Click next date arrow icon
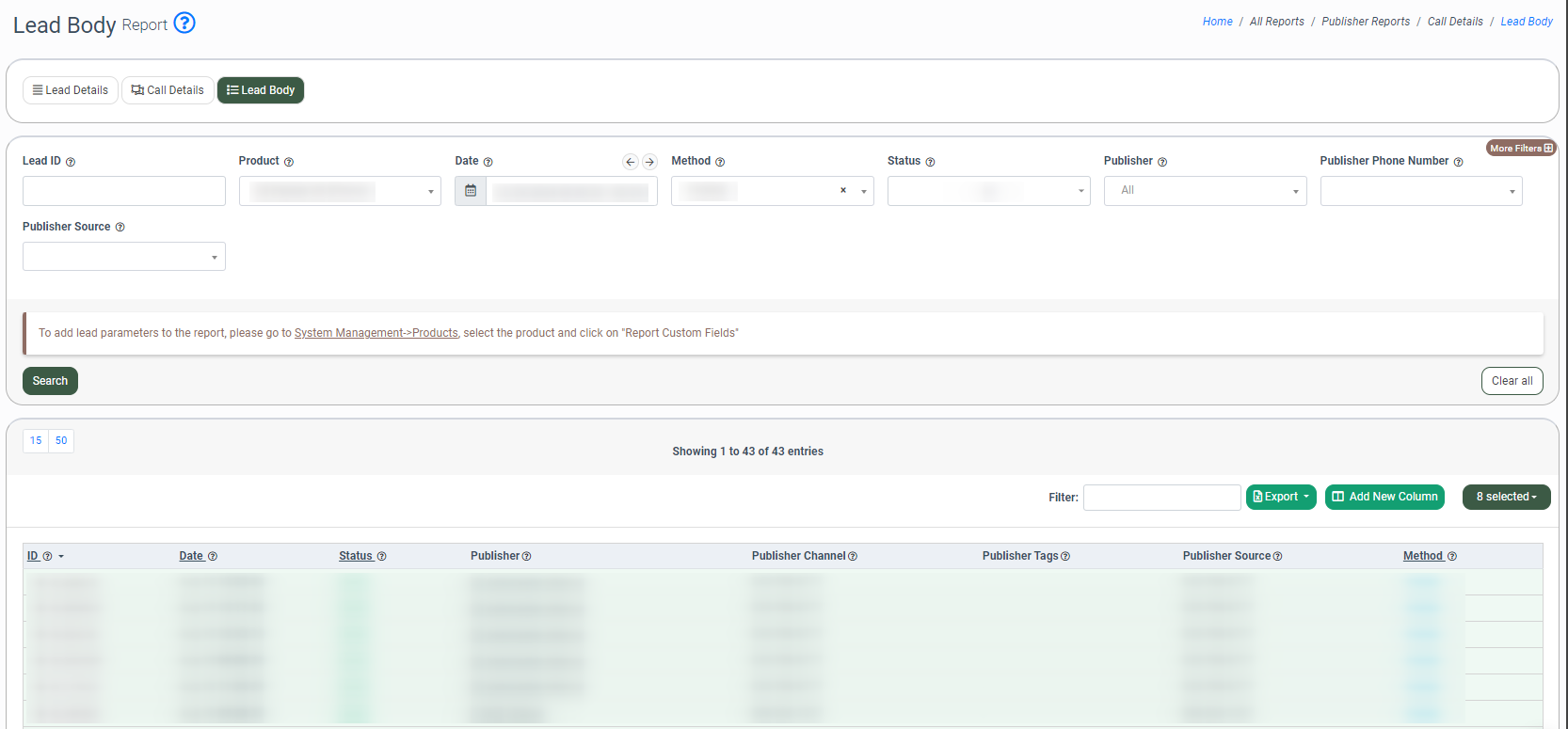 coord(649,162)
